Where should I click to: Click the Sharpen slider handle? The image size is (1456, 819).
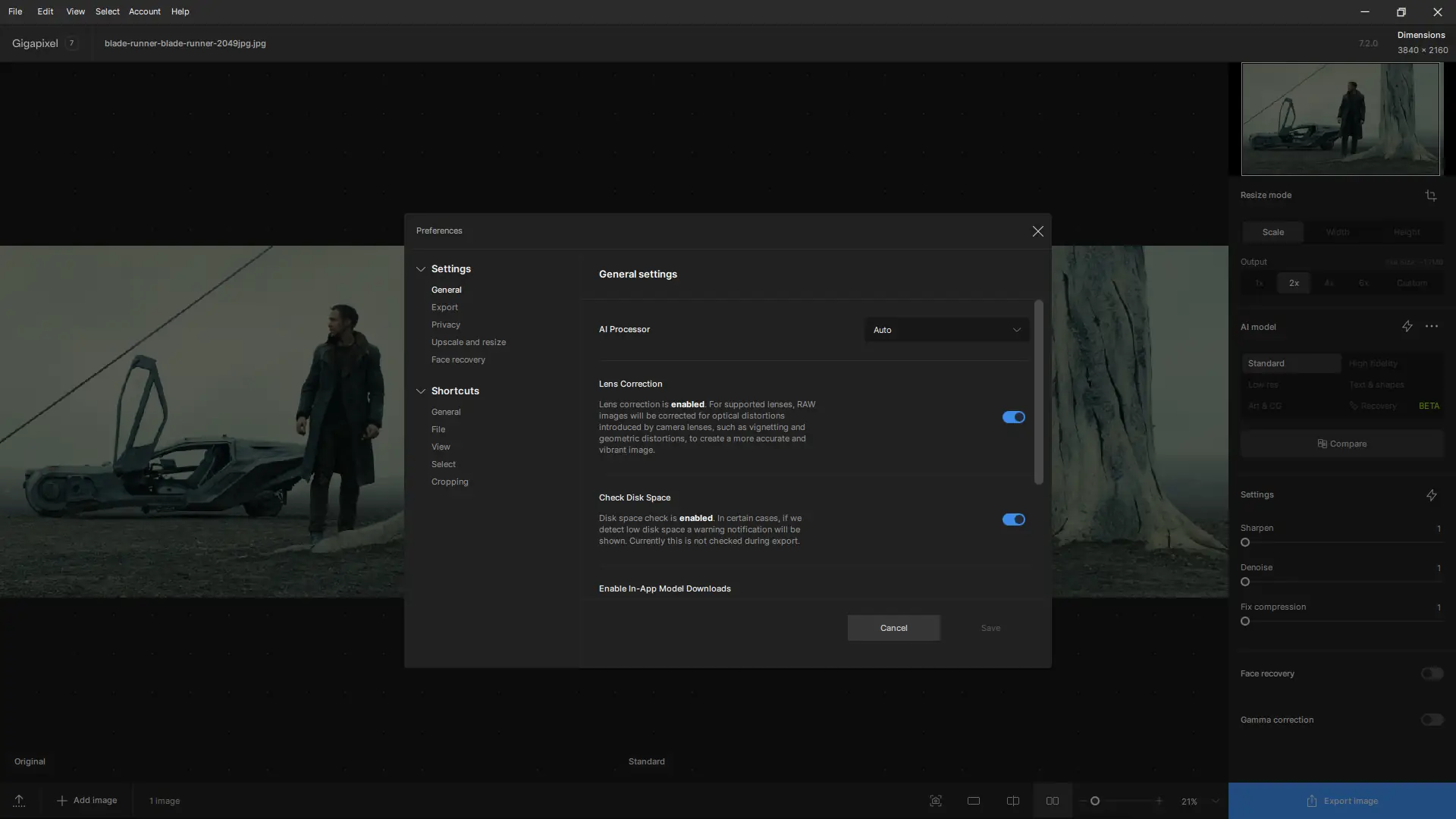(x=1245, y=542)
